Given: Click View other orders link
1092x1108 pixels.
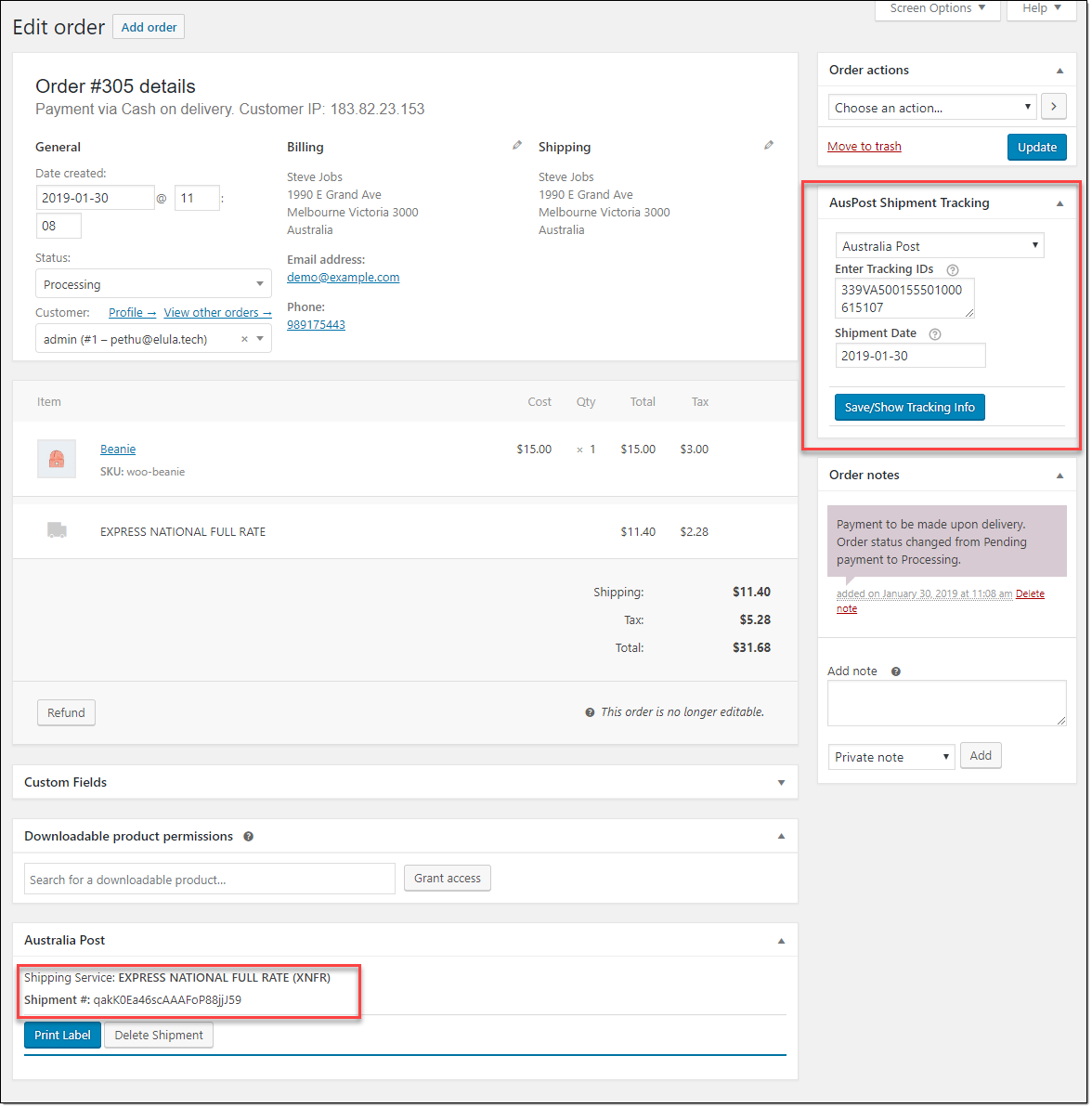Looking at the screenshot, I should click(x=217, y=312).
